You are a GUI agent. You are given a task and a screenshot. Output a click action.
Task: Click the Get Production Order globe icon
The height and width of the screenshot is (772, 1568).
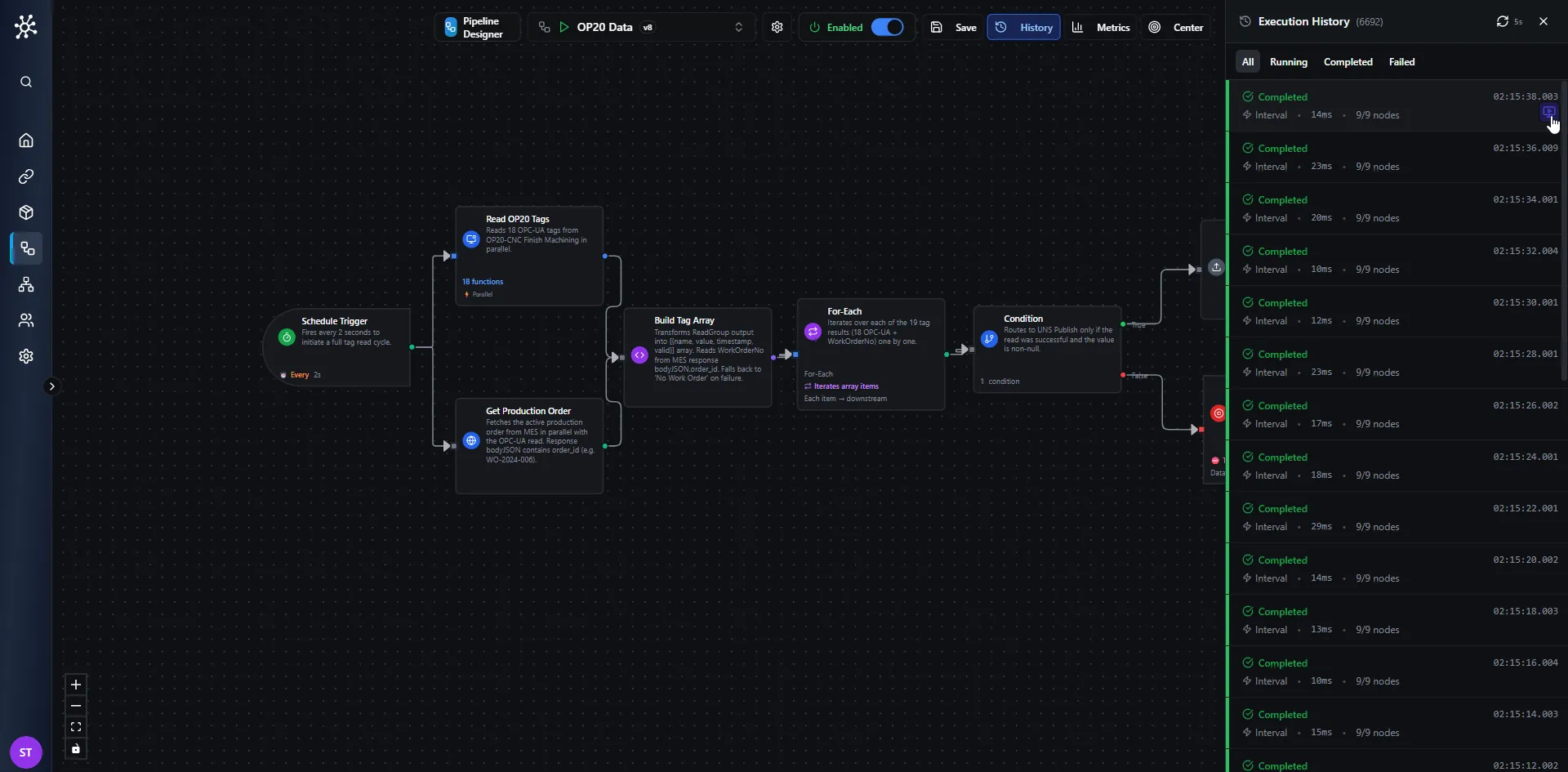470,440
